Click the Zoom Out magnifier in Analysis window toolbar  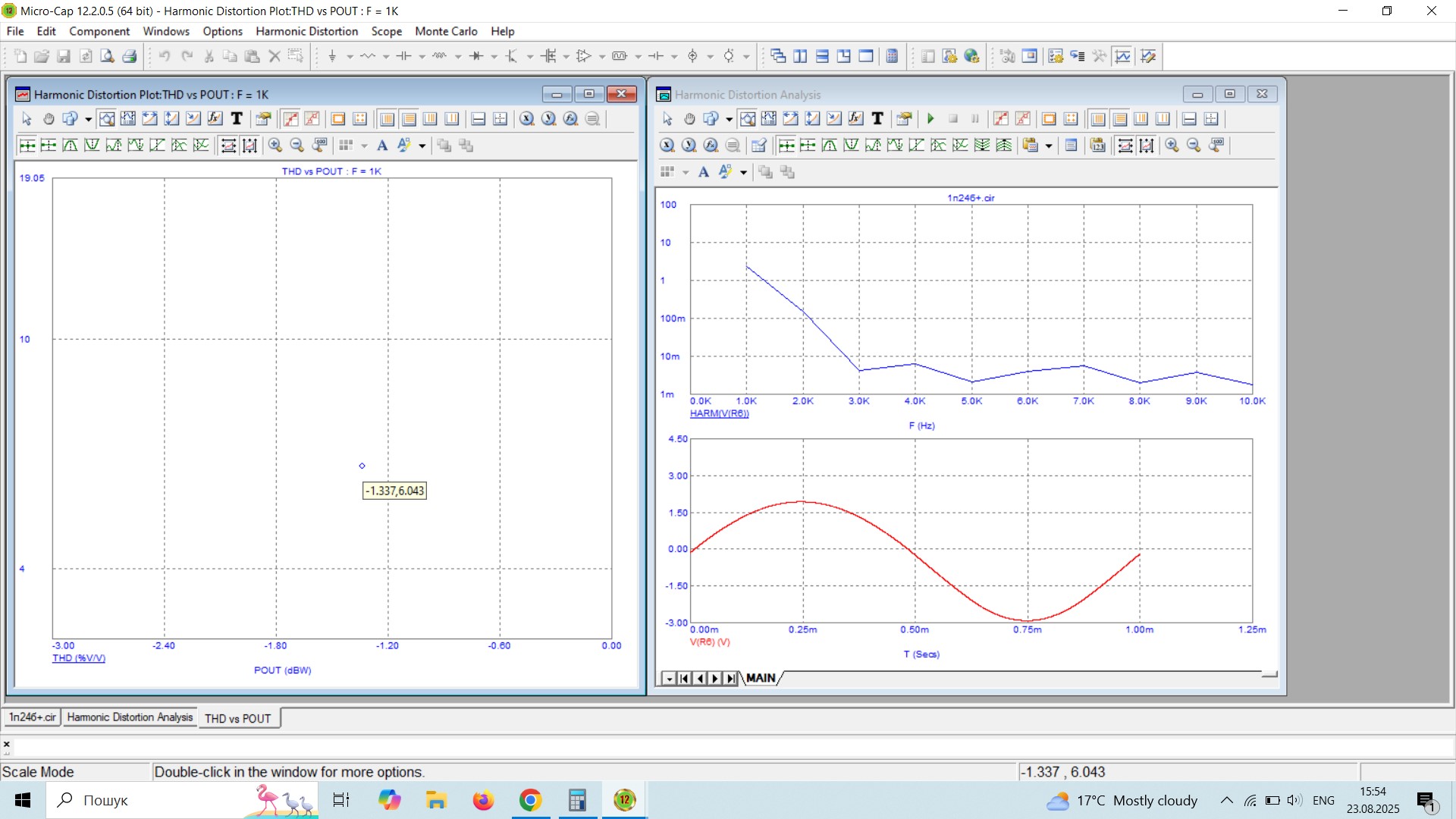(1194, 146)
